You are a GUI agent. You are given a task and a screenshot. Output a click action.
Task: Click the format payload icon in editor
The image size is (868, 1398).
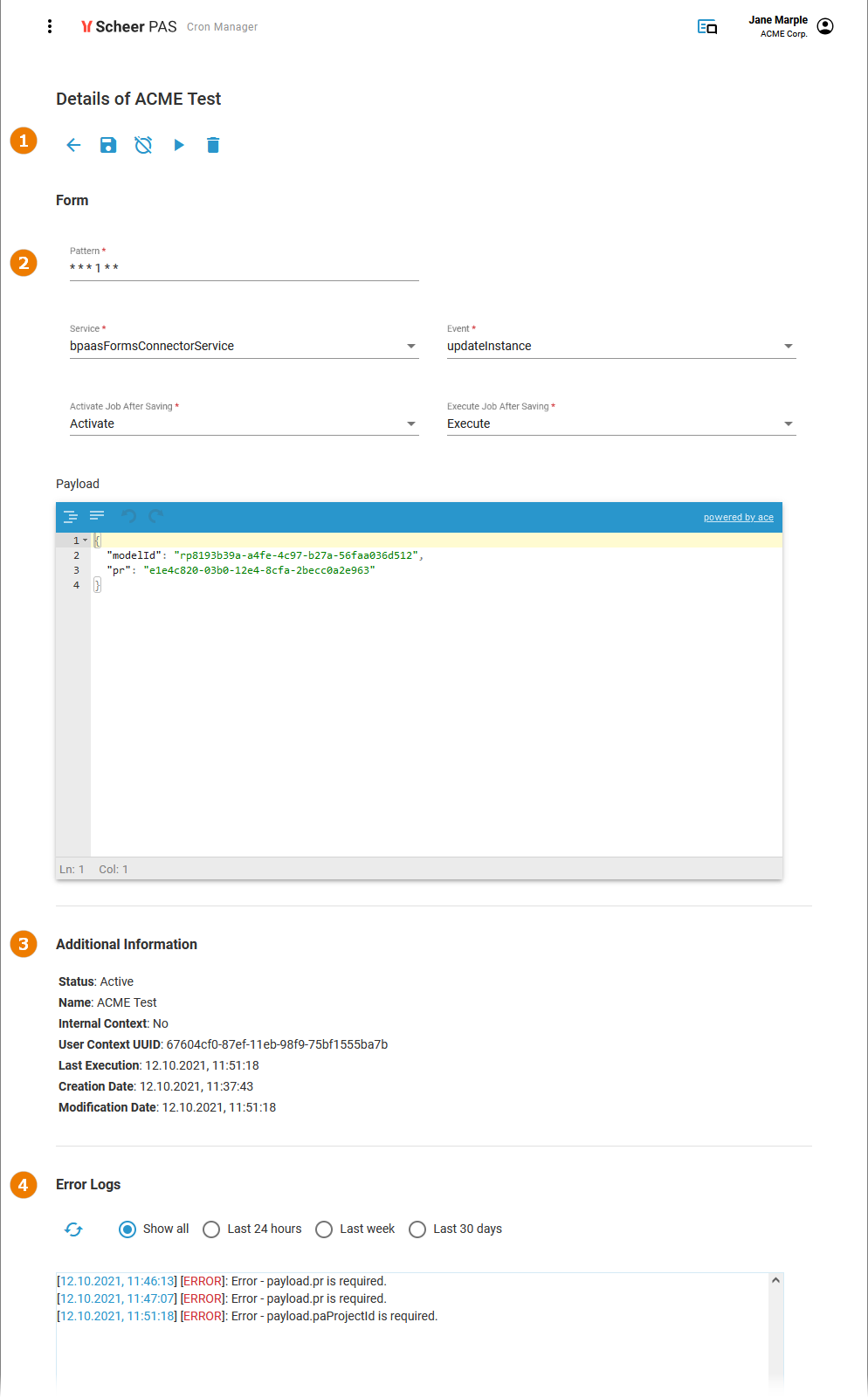click(71, 517)
